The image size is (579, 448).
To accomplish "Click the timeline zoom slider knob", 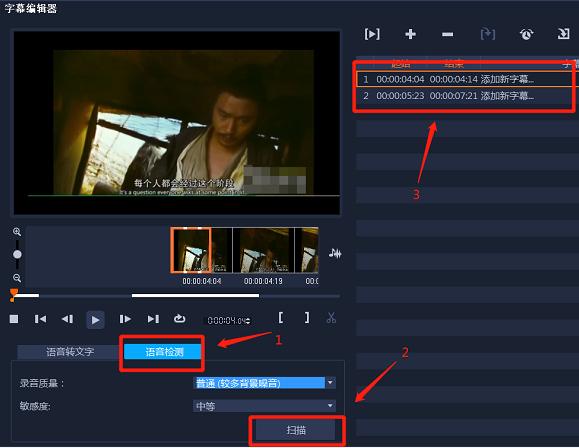I will [x=17, y=254].
